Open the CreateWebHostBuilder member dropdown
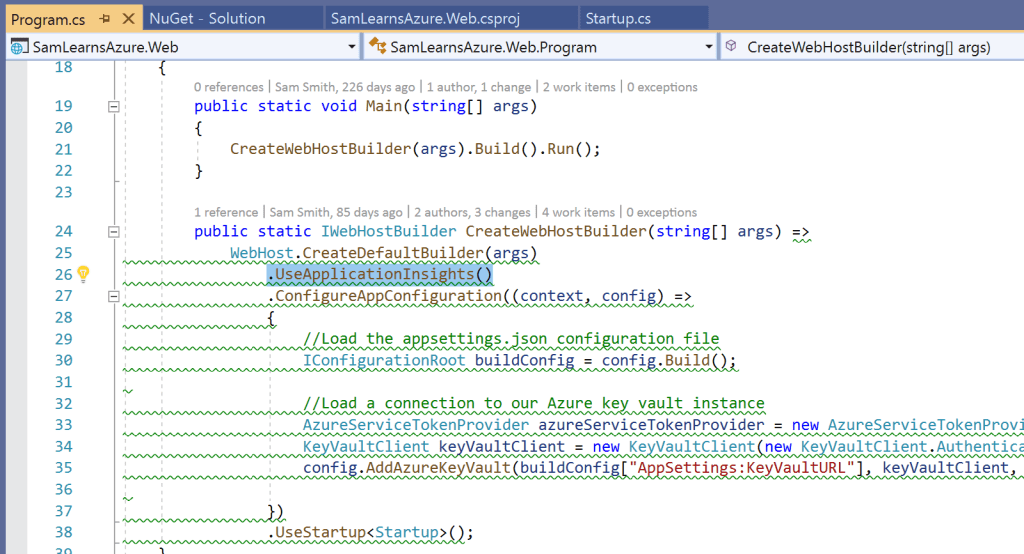Screen dimensions: 1024x554 click(x=870, y=47)
